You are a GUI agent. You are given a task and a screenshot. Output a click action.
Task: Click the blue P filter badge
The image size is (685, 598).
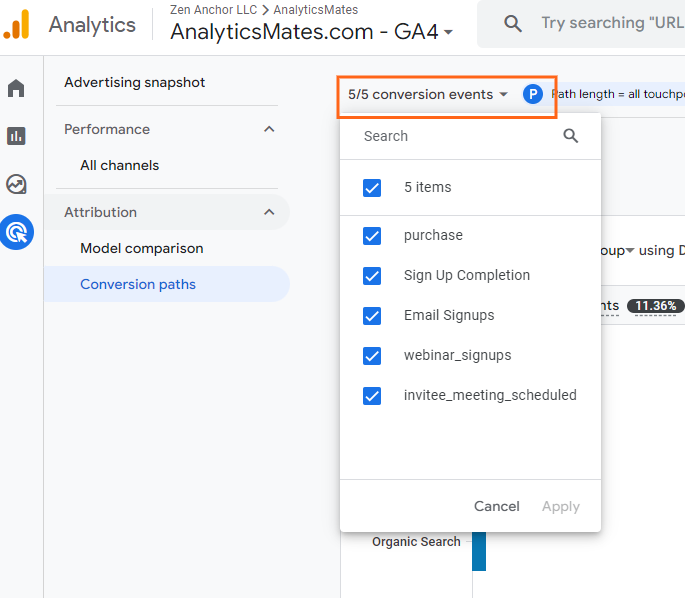(533, 94)
